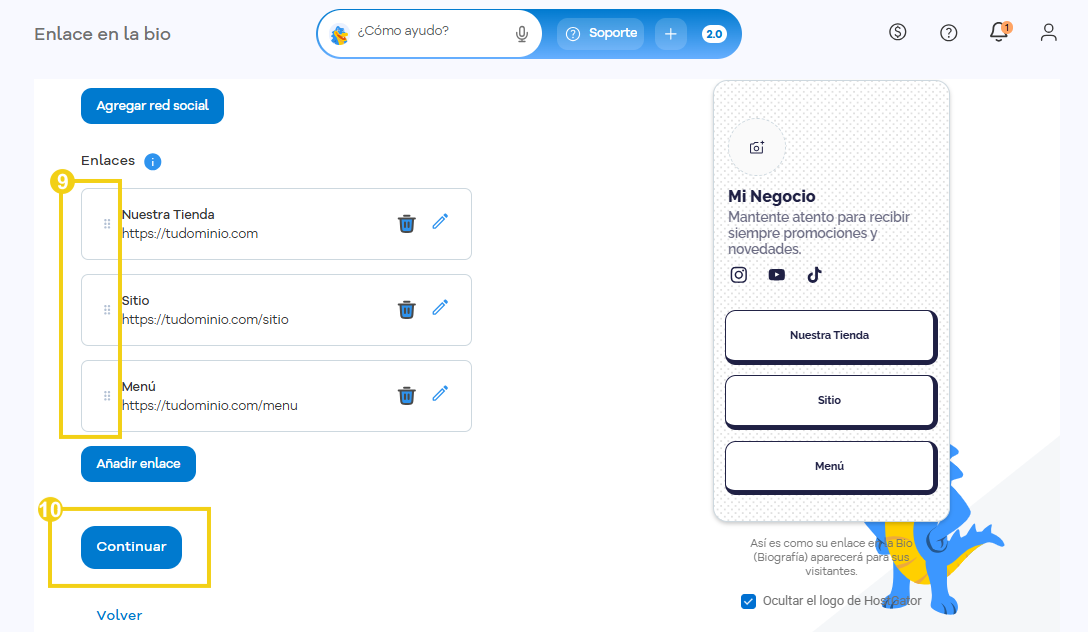Edit the Menú link
Screen dimensions: 1088x632
coord(440,394)
